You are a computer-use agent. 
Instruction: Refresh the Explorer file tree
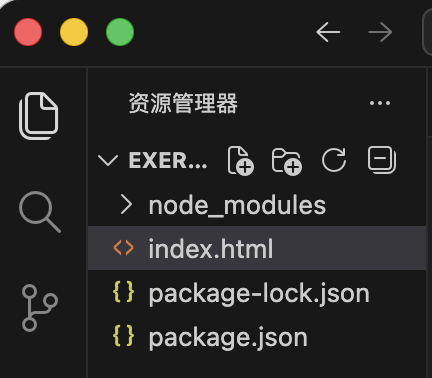[334, 160]
